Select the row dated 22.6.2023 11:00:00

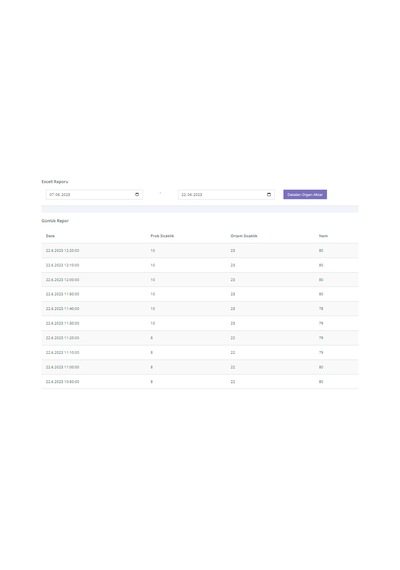point(200,367)
